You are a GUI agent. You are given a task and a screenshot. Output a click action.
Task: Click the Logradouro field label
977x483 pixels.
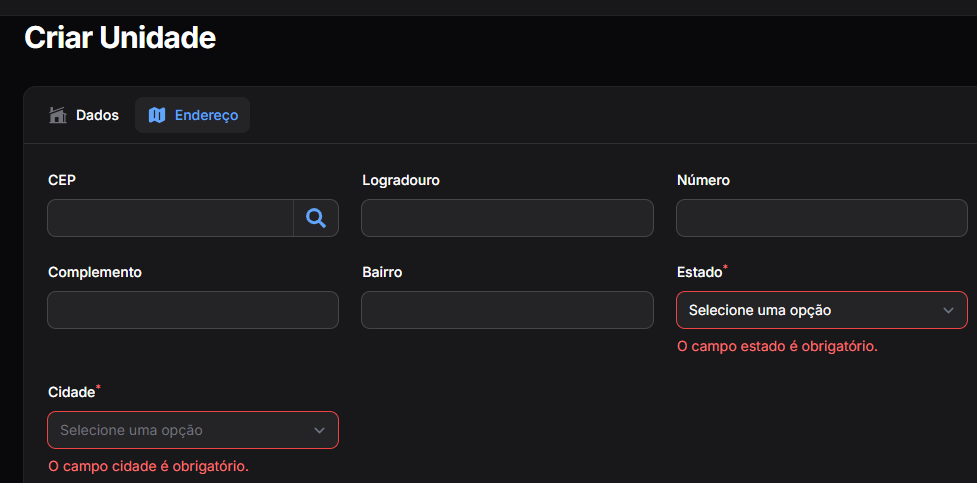401,180
